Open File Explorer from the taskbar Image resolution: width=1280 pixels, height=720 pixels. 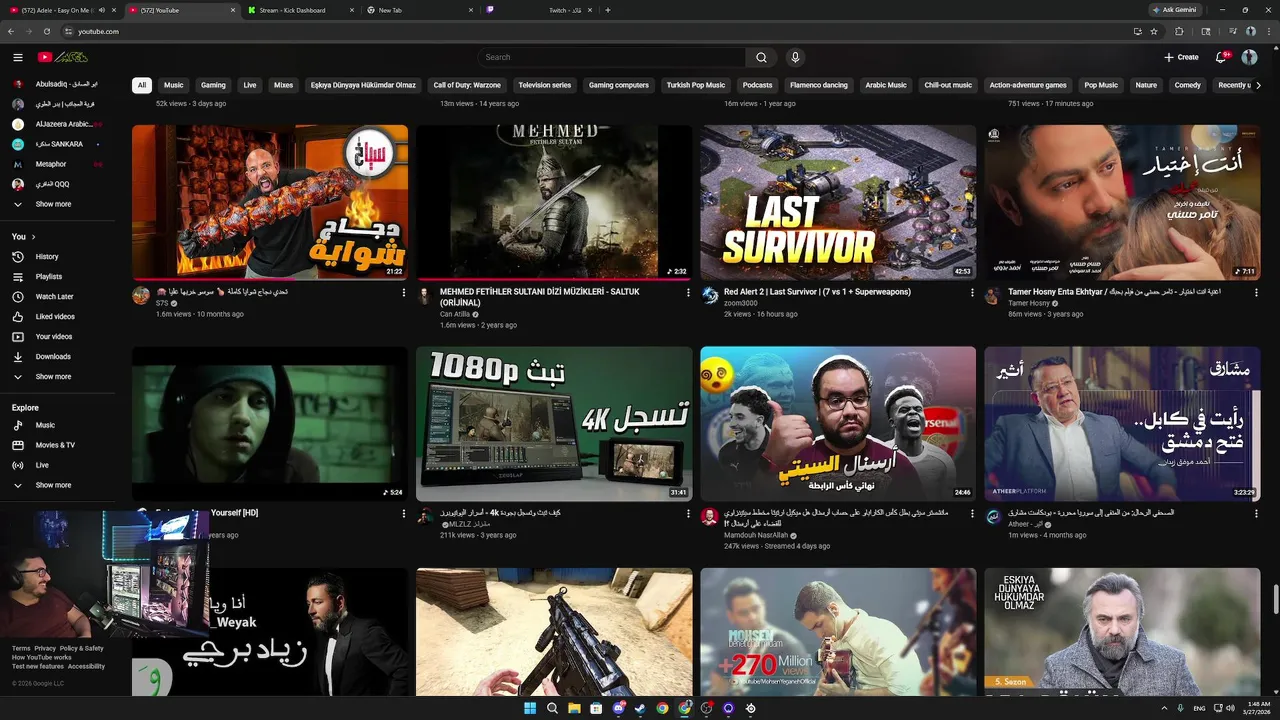click(574, 708)
